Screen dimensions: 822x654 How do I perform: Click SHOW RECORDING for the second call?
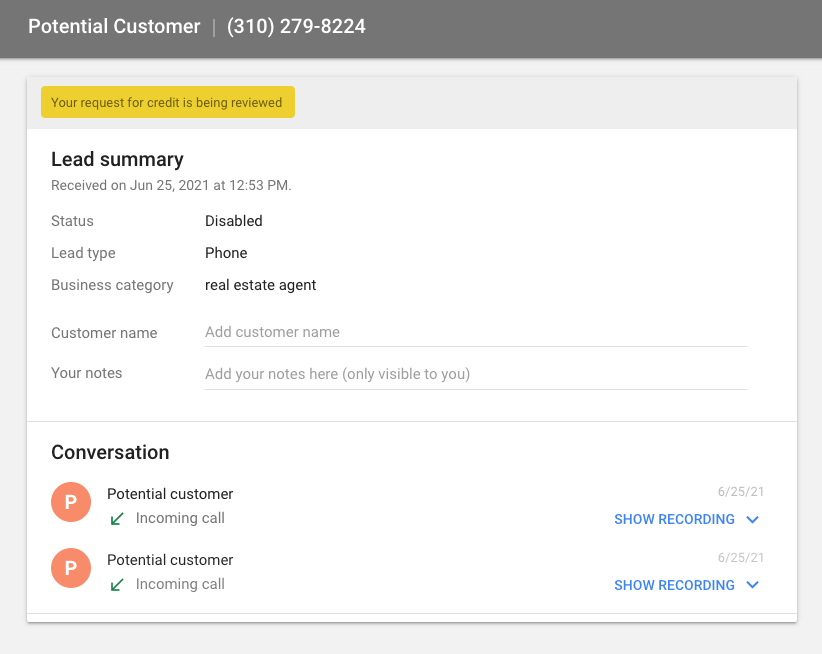click(x=674, y=586)
